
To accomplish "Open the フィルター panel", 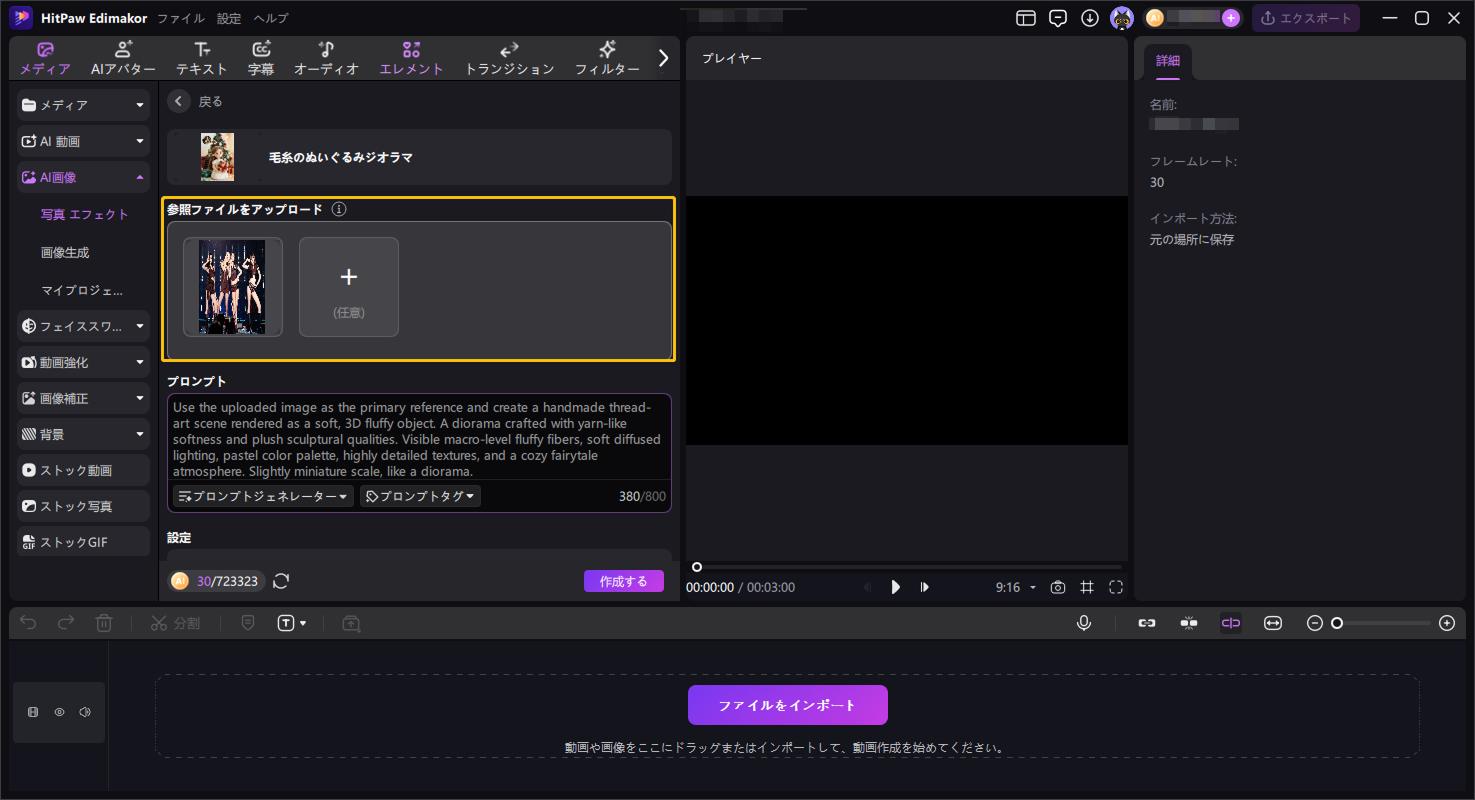I will (607, 57).
